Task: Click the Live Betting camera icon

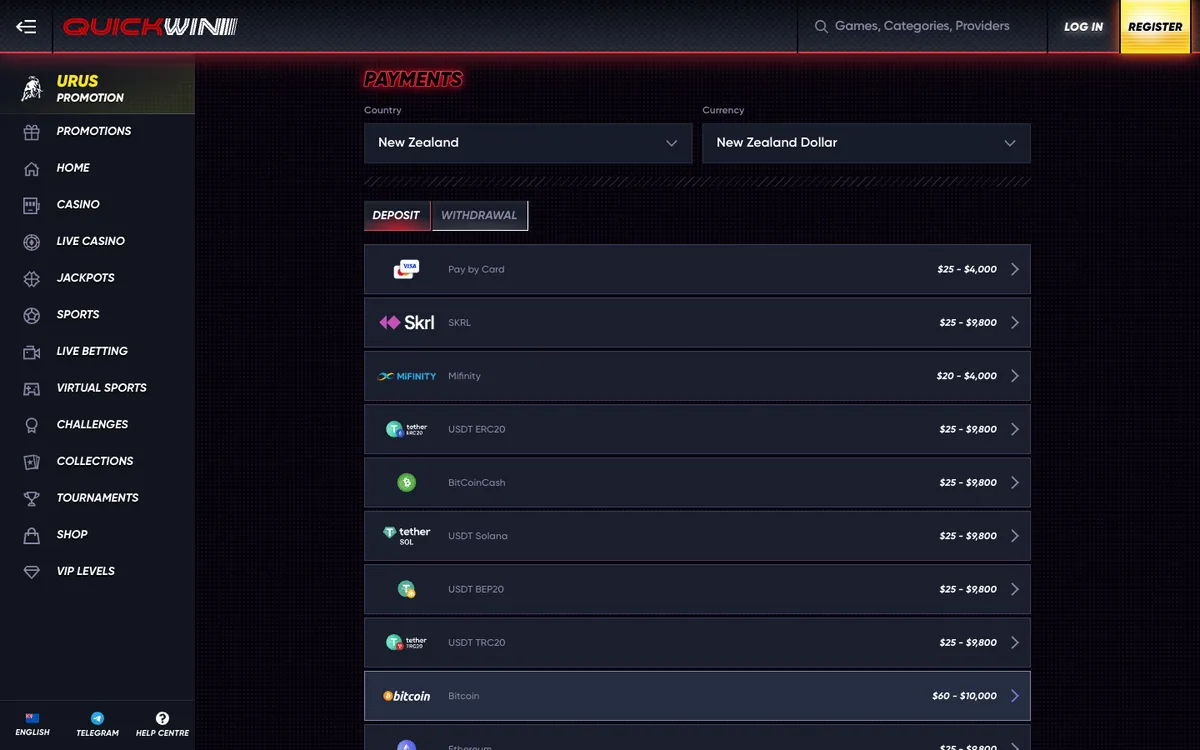Action: [32, 351]
